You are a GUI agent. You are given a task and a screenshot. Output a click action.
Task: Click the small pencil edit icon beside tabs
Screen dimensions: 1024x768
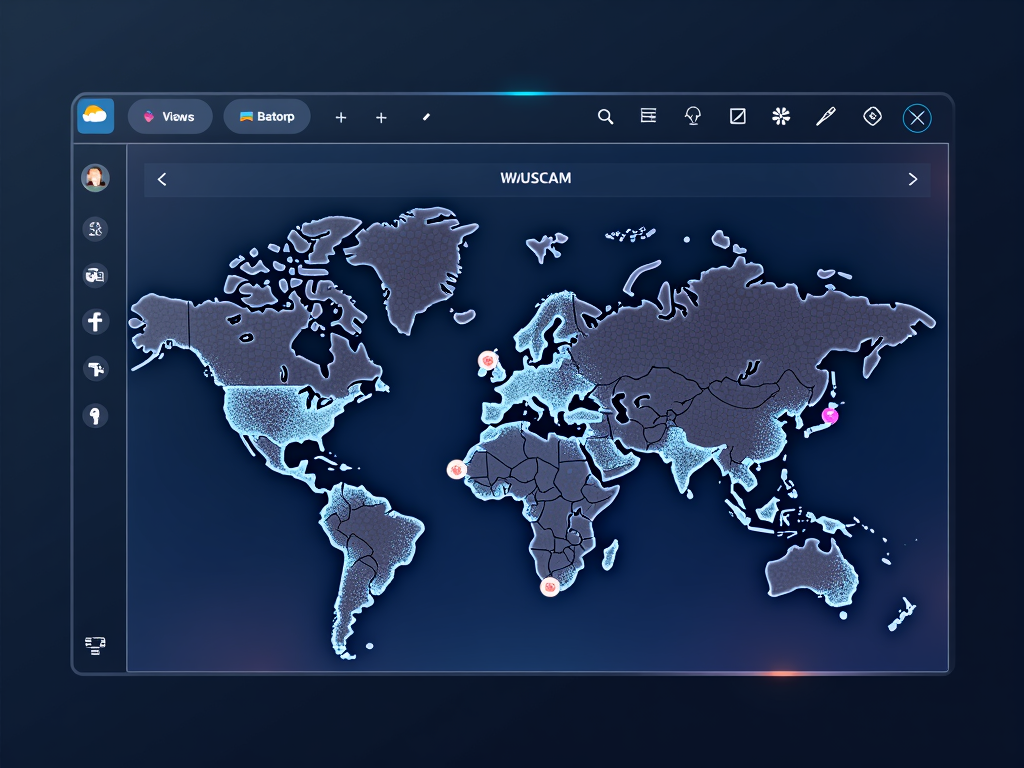(x=426, y=117)
